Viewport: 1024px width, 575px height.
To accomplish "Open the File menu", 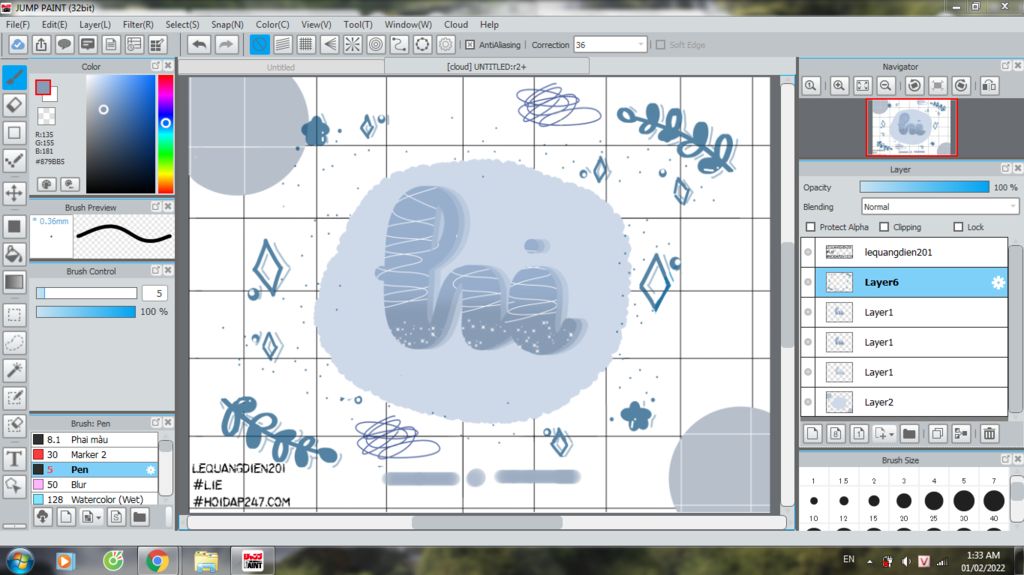I will (18, 24).
